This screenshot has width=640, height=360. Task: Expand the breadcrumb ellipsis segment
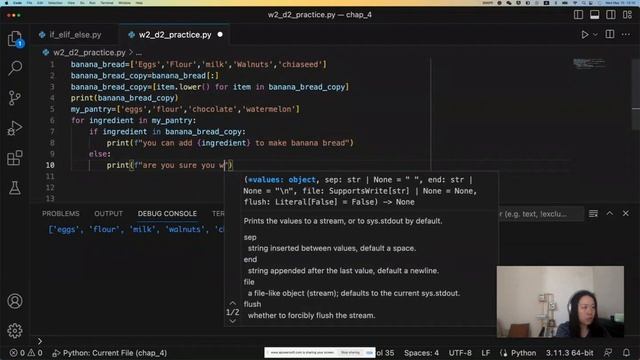[x=139, y=53]
